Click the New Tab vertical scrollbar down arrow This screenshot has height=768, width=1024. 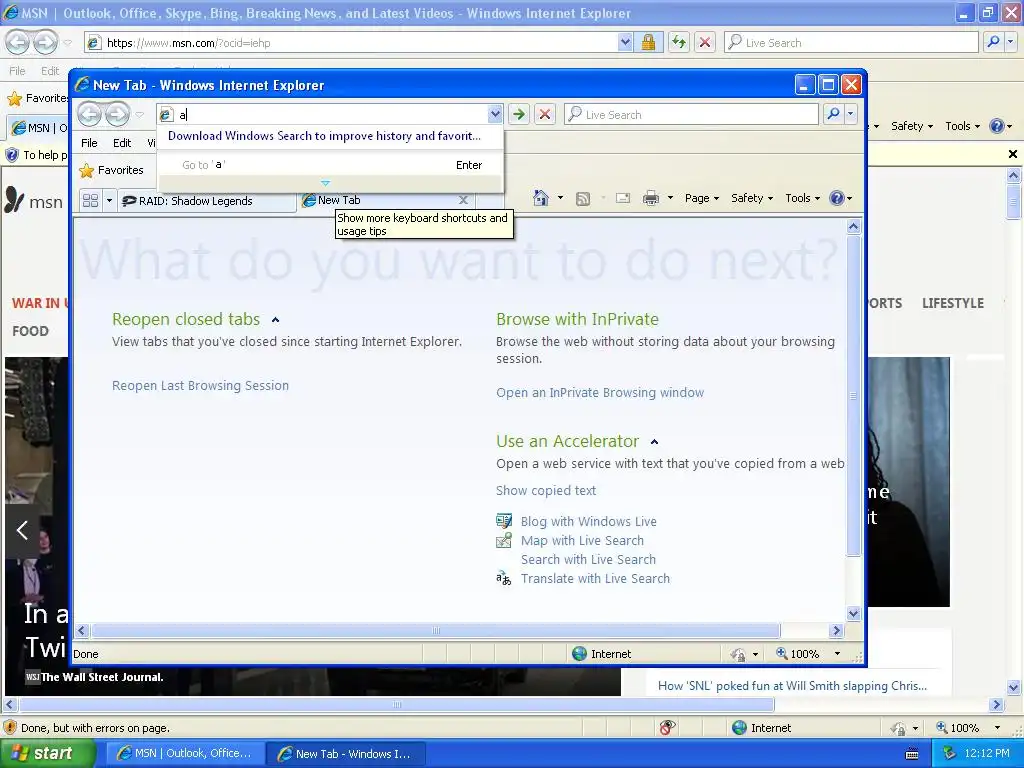coord(853,613)
